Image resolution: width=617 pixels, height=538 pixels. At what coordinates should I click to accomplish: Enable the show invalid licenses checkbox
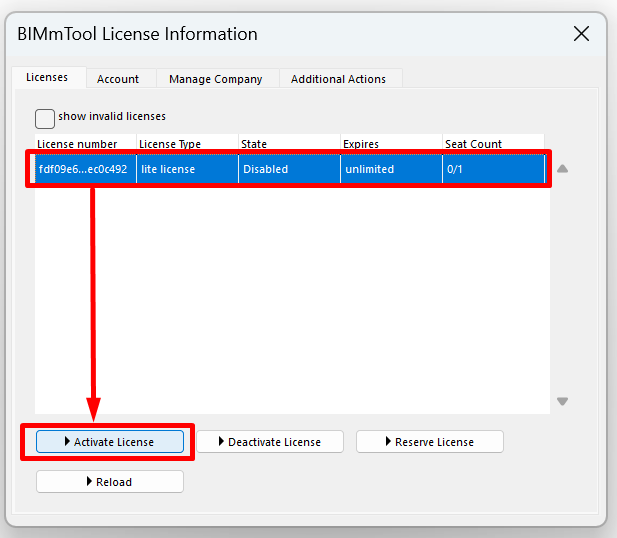[x=44, y=118]
